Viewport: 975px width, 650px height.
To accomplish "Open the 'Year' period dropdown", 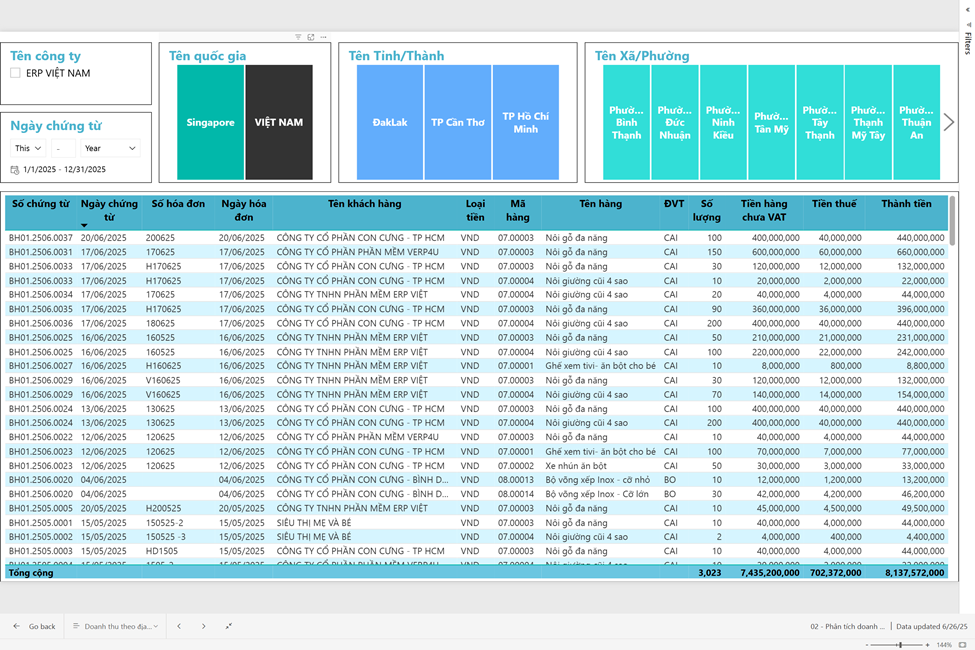I will tap(110, 148).
